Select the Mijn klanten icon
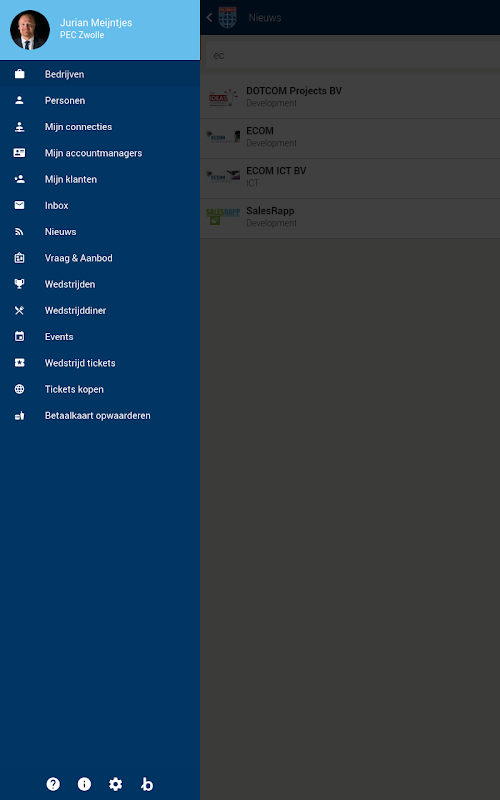The height and width of the screenshot is (800, 500). click(x=19, y=179)
